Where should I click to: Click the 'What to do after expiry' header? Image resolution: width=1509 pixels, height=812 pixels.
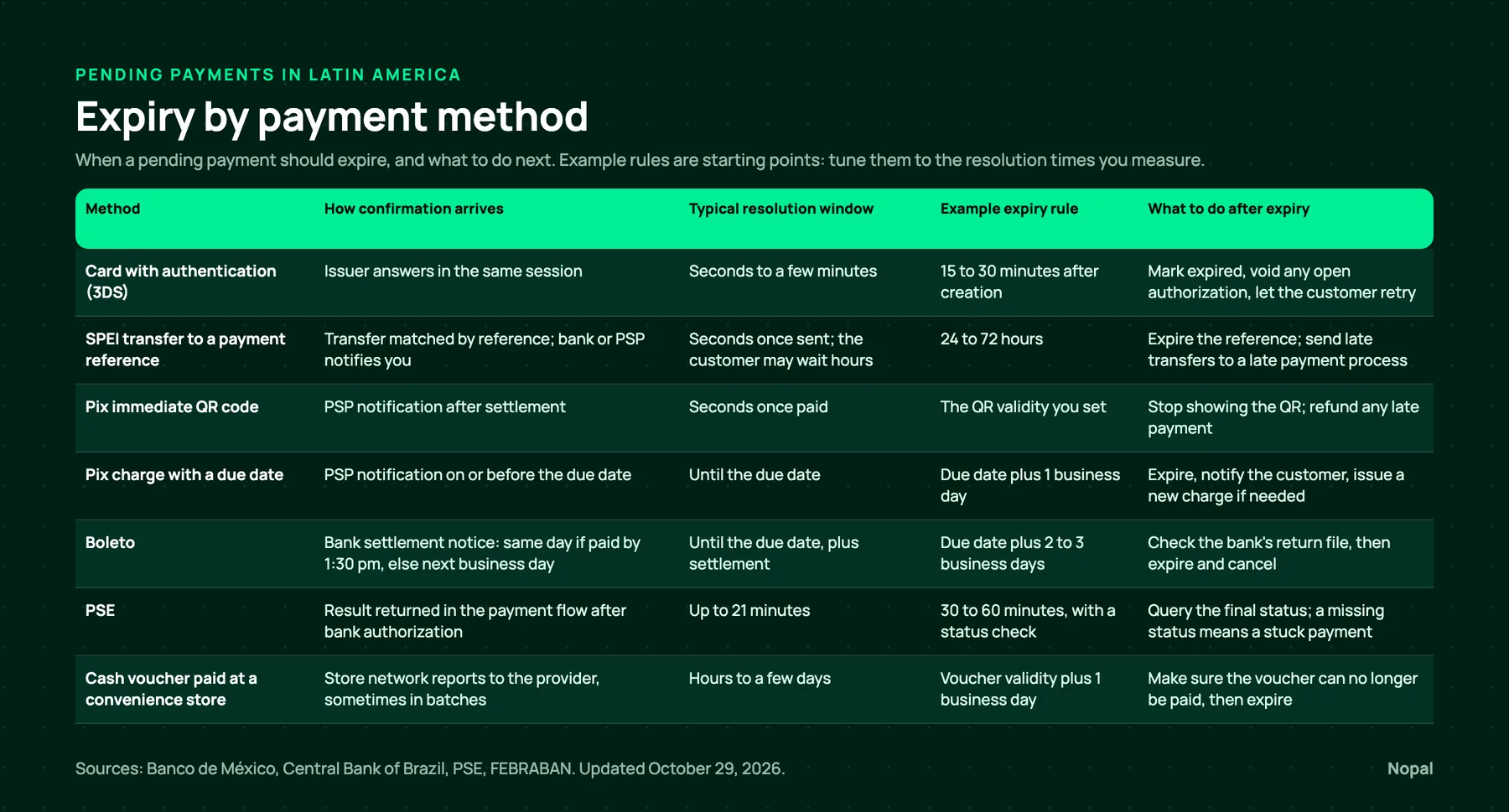pos(1228,209)
